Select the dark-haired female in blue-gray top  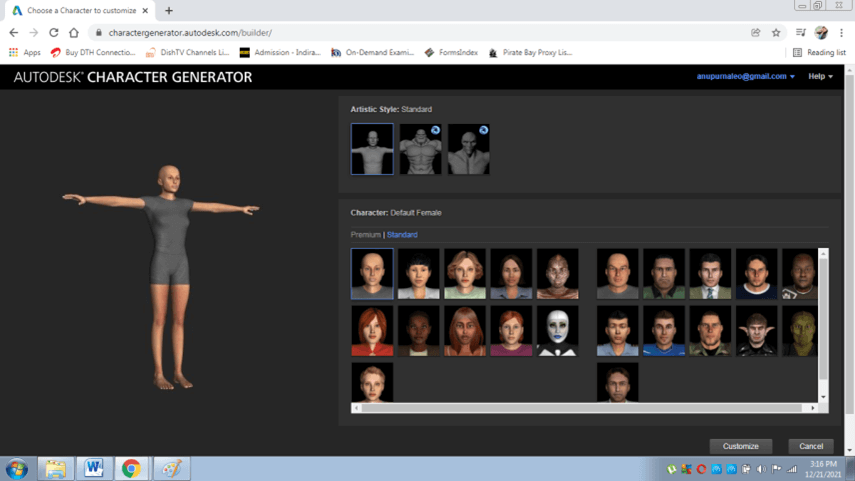click(x=511, y=274)
